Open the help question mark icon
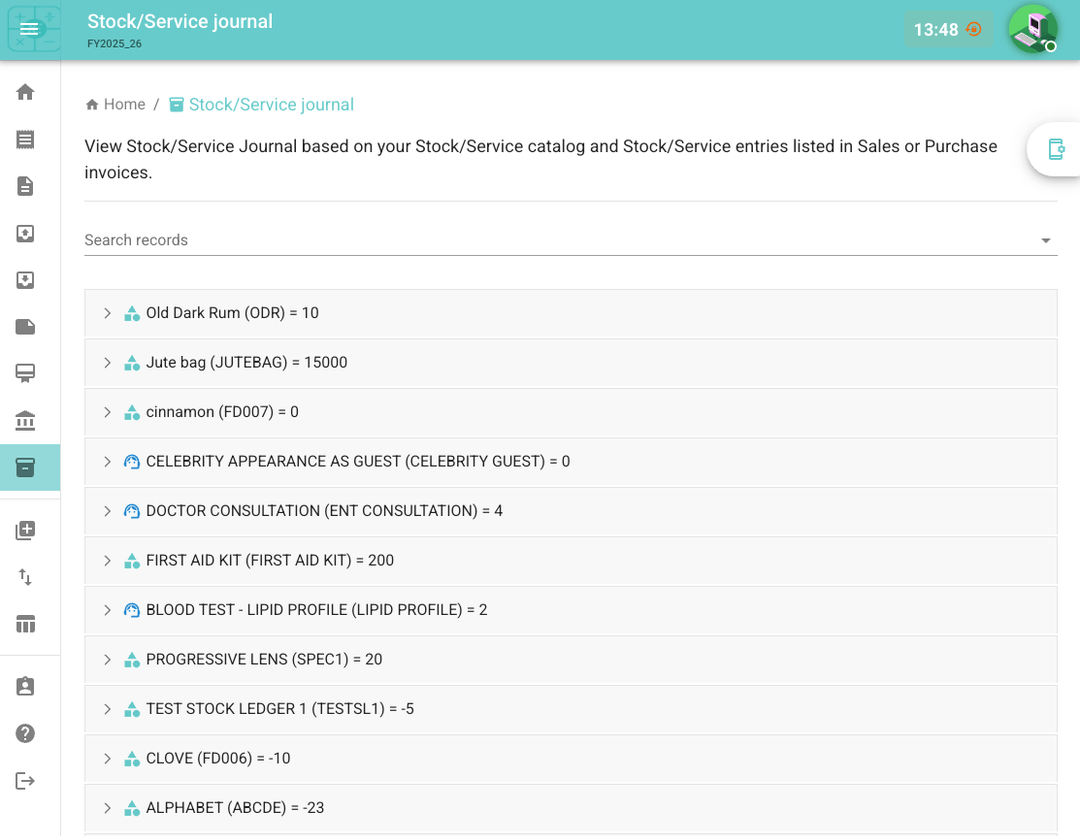 26,733
